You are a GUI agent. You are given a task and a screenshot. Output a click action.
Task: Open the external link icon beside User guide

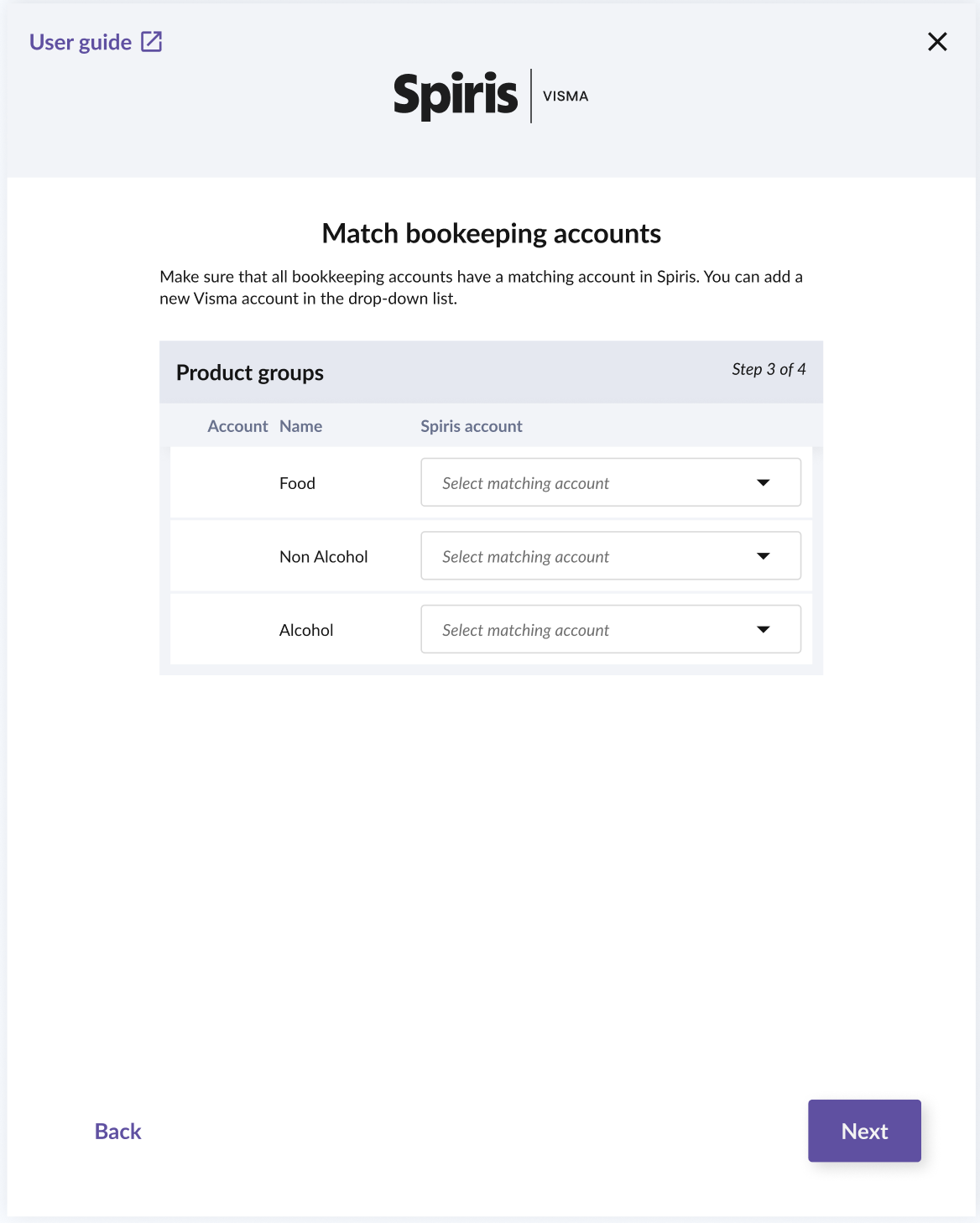tap(152, 42)
